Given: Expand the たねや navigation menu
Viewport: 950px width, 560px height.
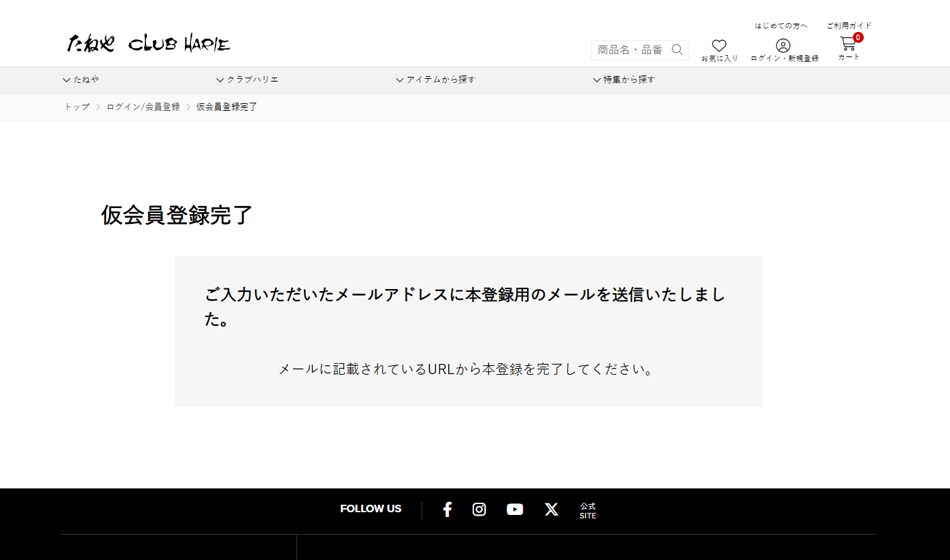Looking at the screenshot, I should (81, 79).
